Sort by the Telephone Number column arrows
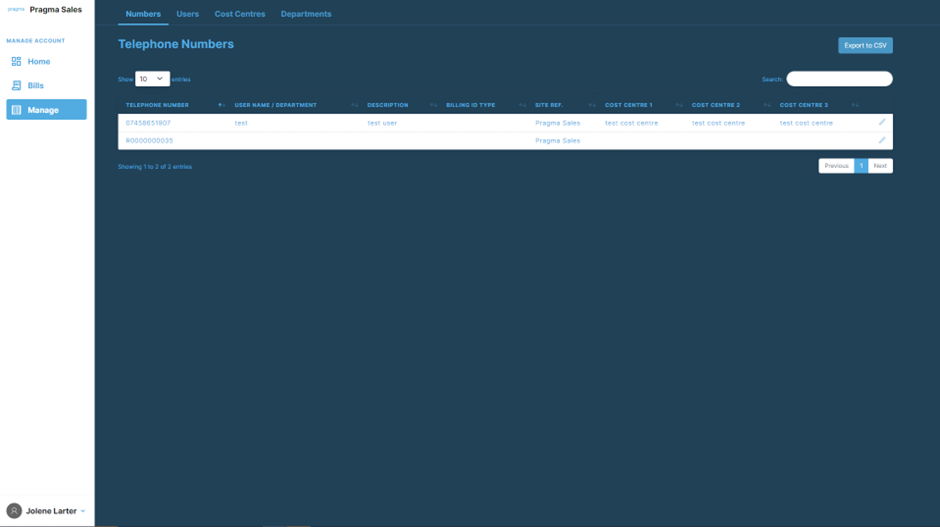 coord(221,105)
